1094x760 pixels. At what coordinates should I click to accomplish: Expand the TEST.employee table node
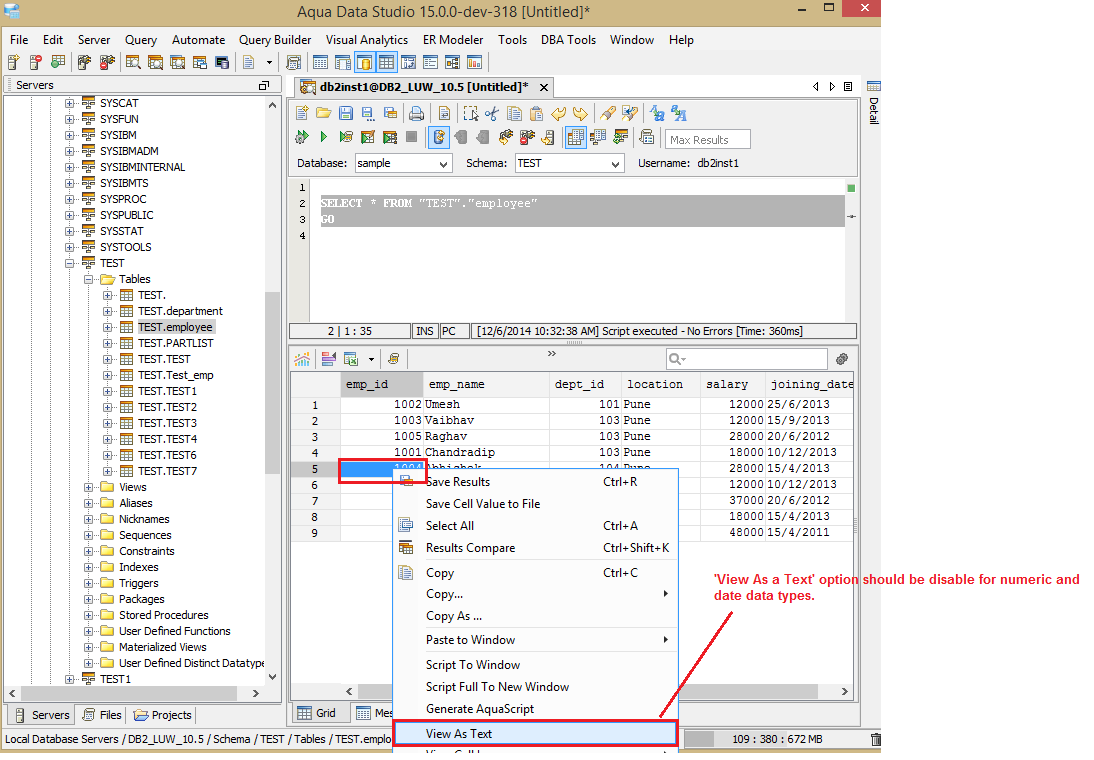coord(107,327)
